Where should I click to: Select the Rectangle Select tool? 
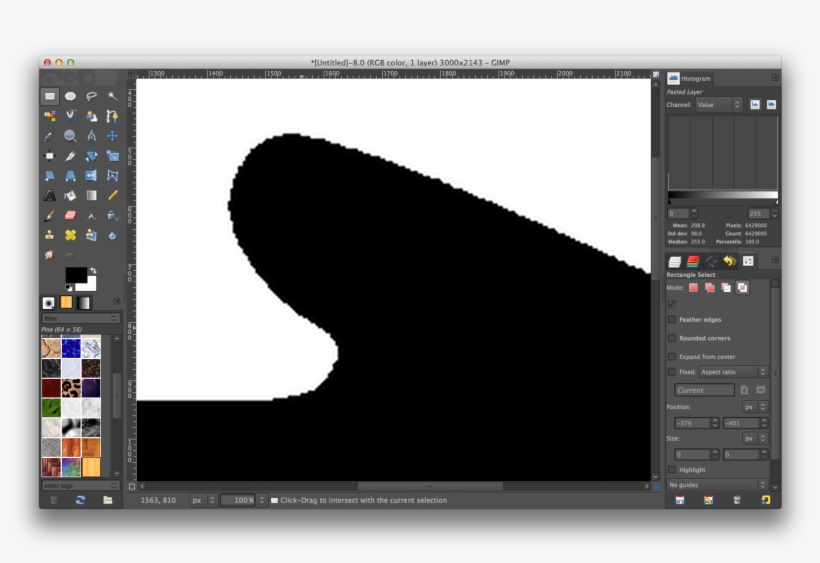click(x=50, y=96)
